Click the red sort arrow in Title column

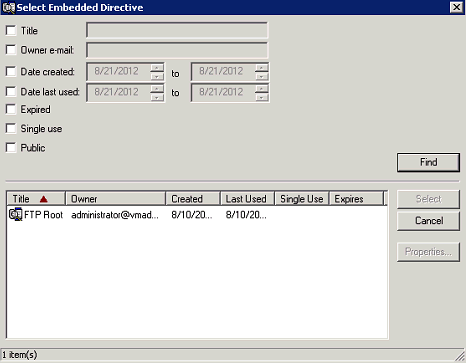pyautogui.click(x=44, y=199)
